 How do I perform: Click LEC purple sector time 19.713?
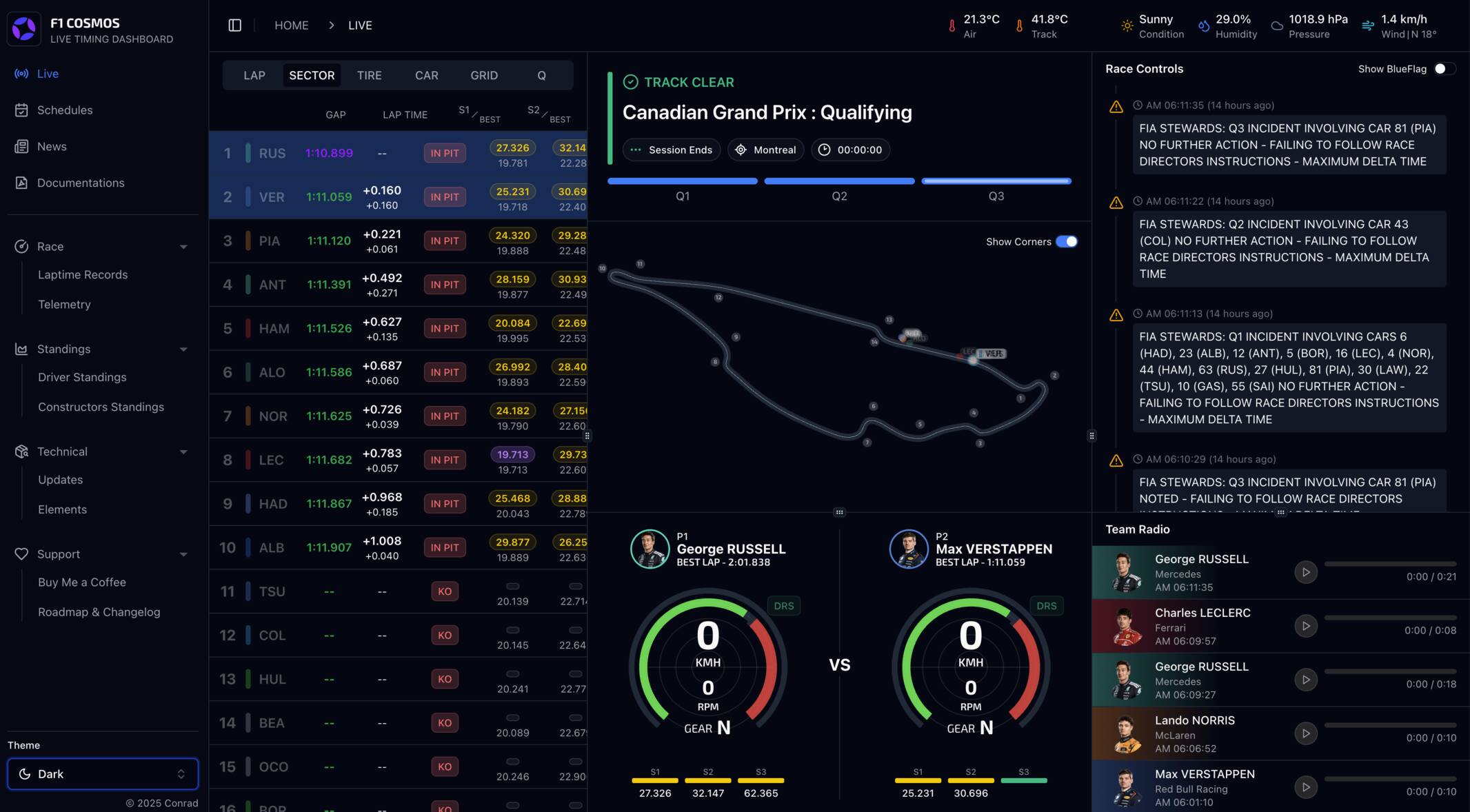[x=512, y=454]
